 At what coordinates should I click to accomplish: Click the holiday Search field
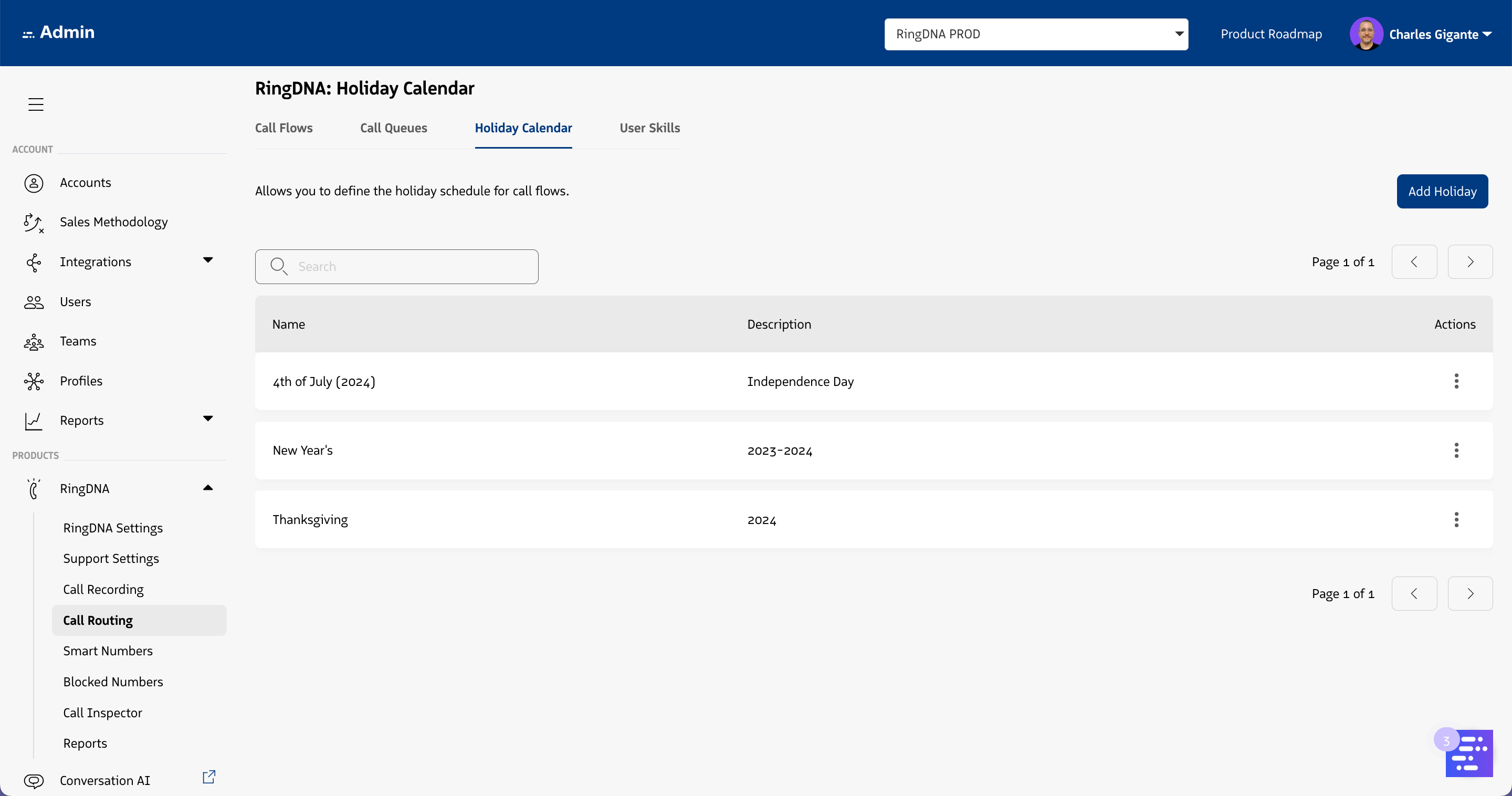[397, 267]
